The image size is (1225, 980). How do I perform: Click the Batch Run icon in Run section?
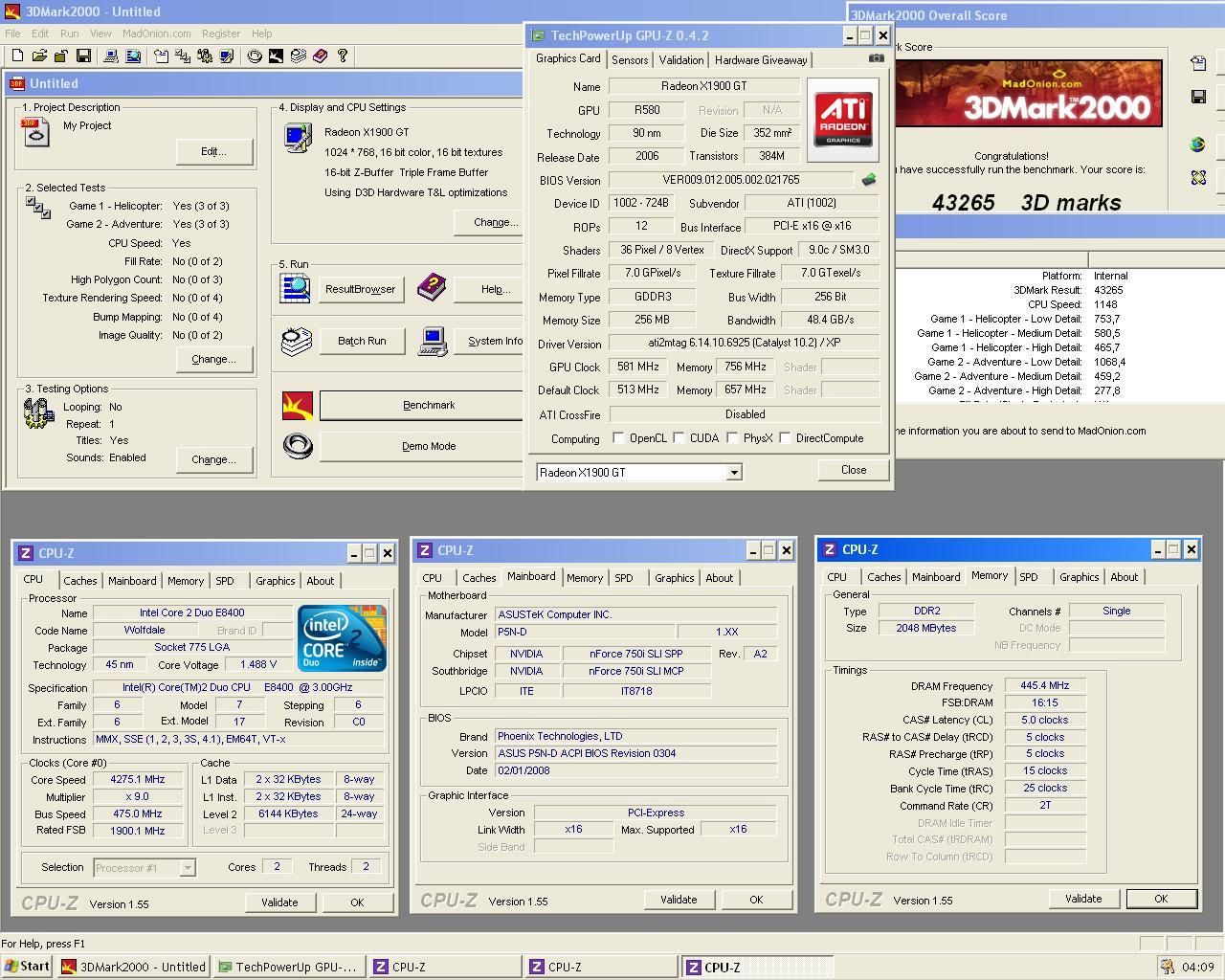(297, 341)
